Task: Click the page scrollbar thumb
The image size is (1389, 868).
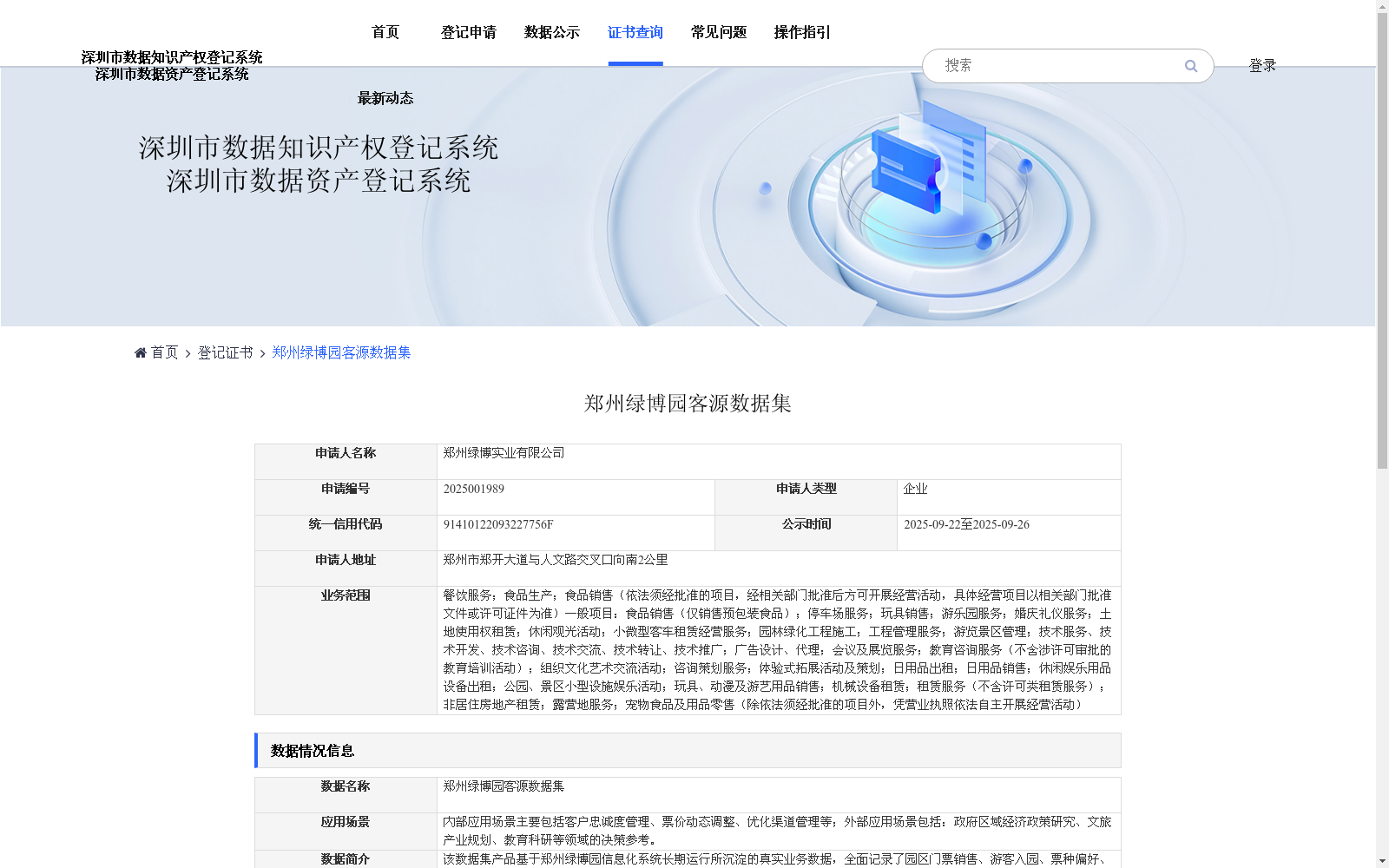Action: pyautogui.click(x=1382, y=239)
